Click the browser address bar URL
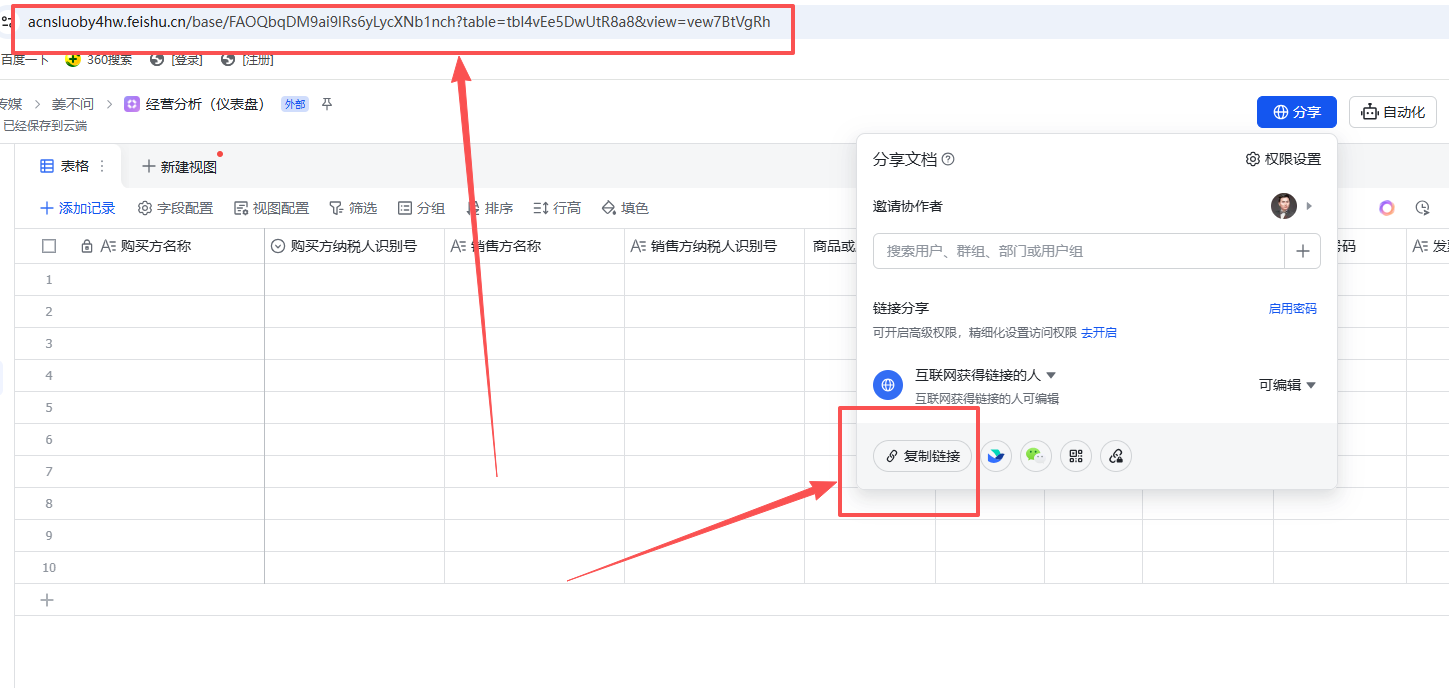The height and width of the screenshot is (688, 1449). coord(399,21)
